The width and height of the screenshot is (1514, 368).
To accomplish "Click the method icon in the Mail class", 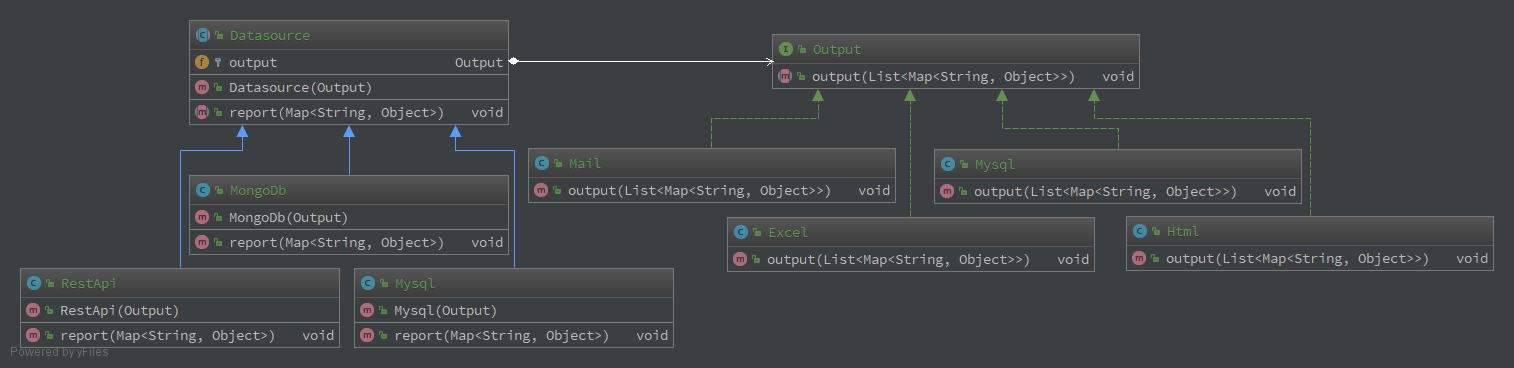I will [541, 190].
